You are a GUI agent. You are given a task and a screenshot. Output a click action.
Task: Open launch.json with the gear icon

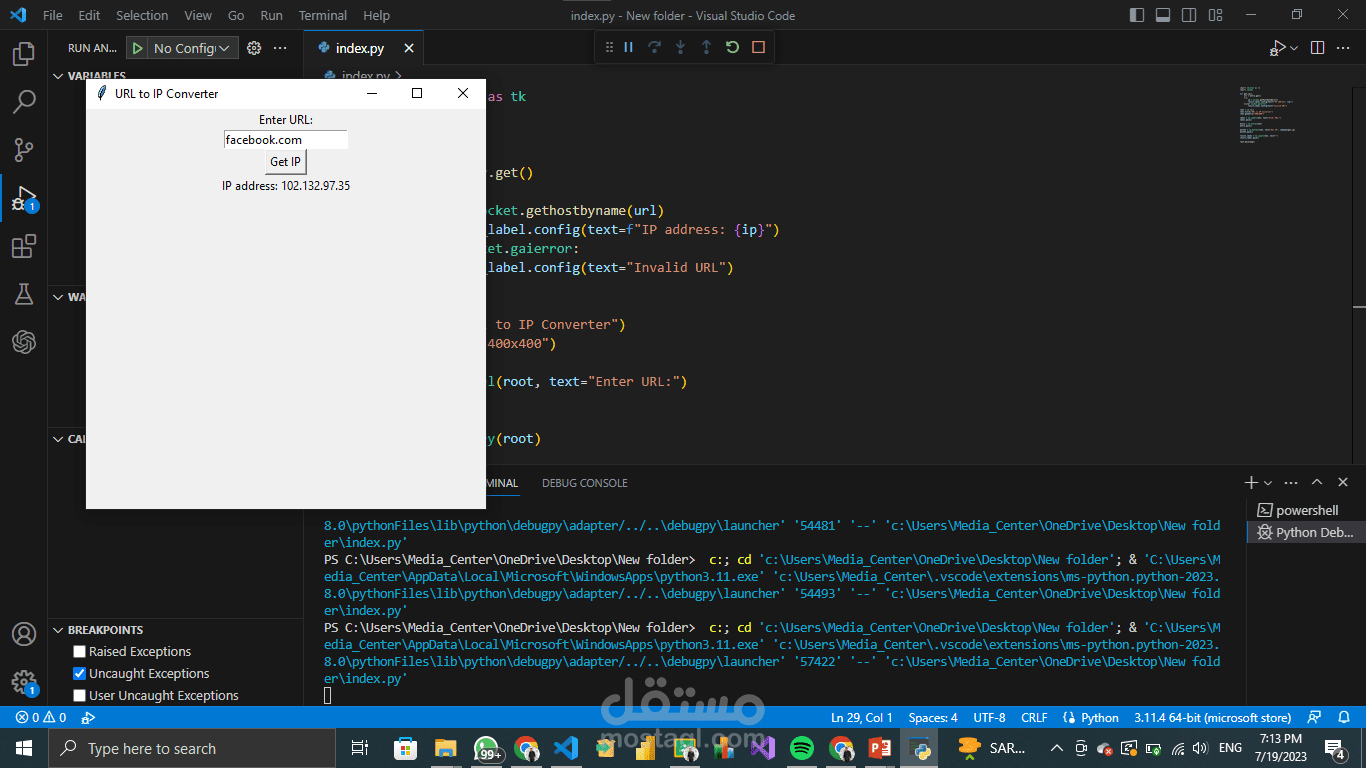[x=254, y=48]
